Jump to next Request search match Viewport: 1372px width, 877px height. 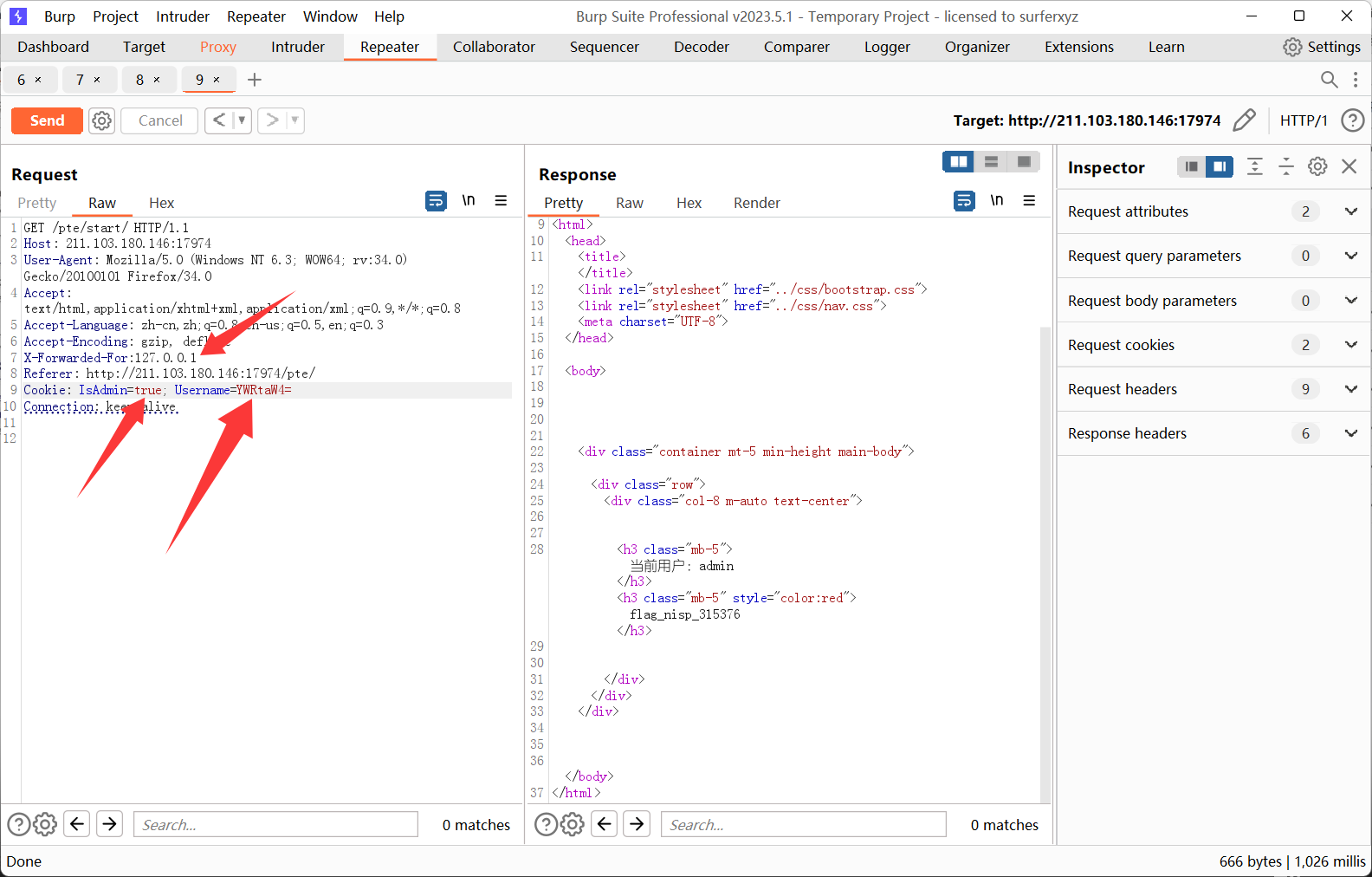tap(109, 823)
